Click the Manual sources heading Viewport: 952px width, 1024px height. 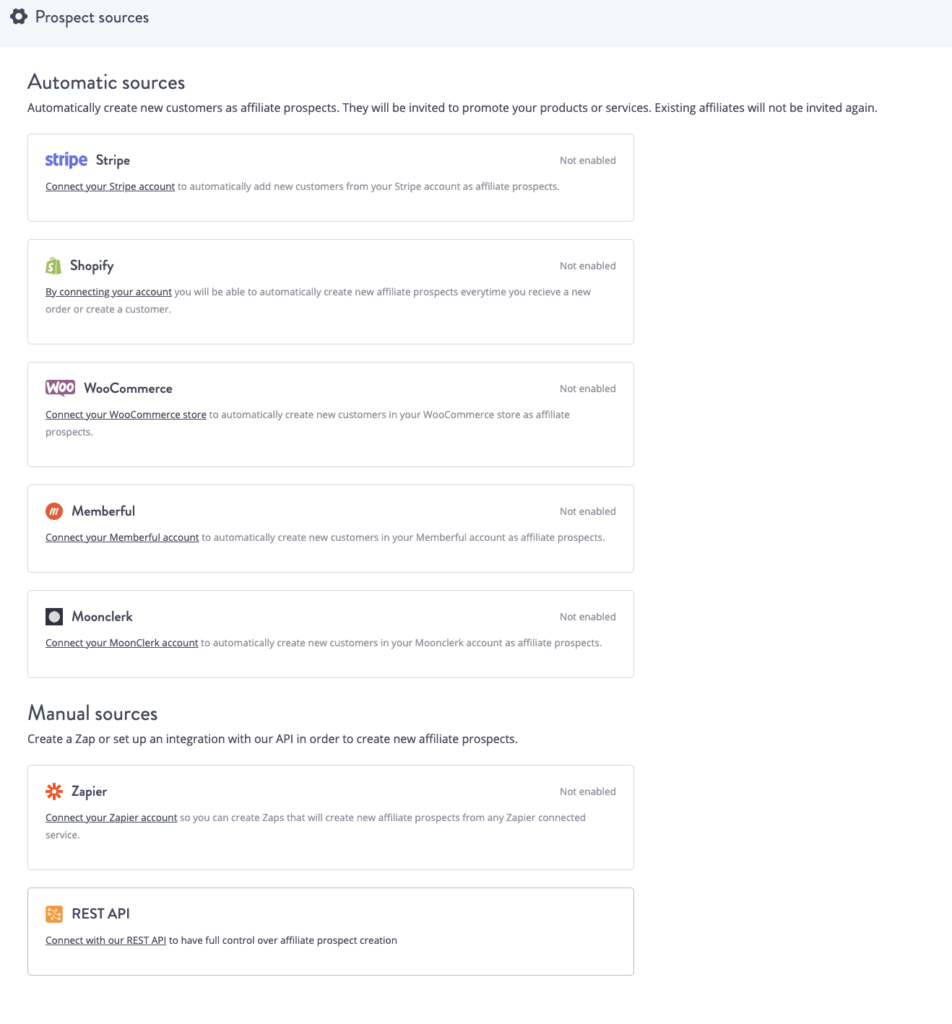(x=92, y=713)
